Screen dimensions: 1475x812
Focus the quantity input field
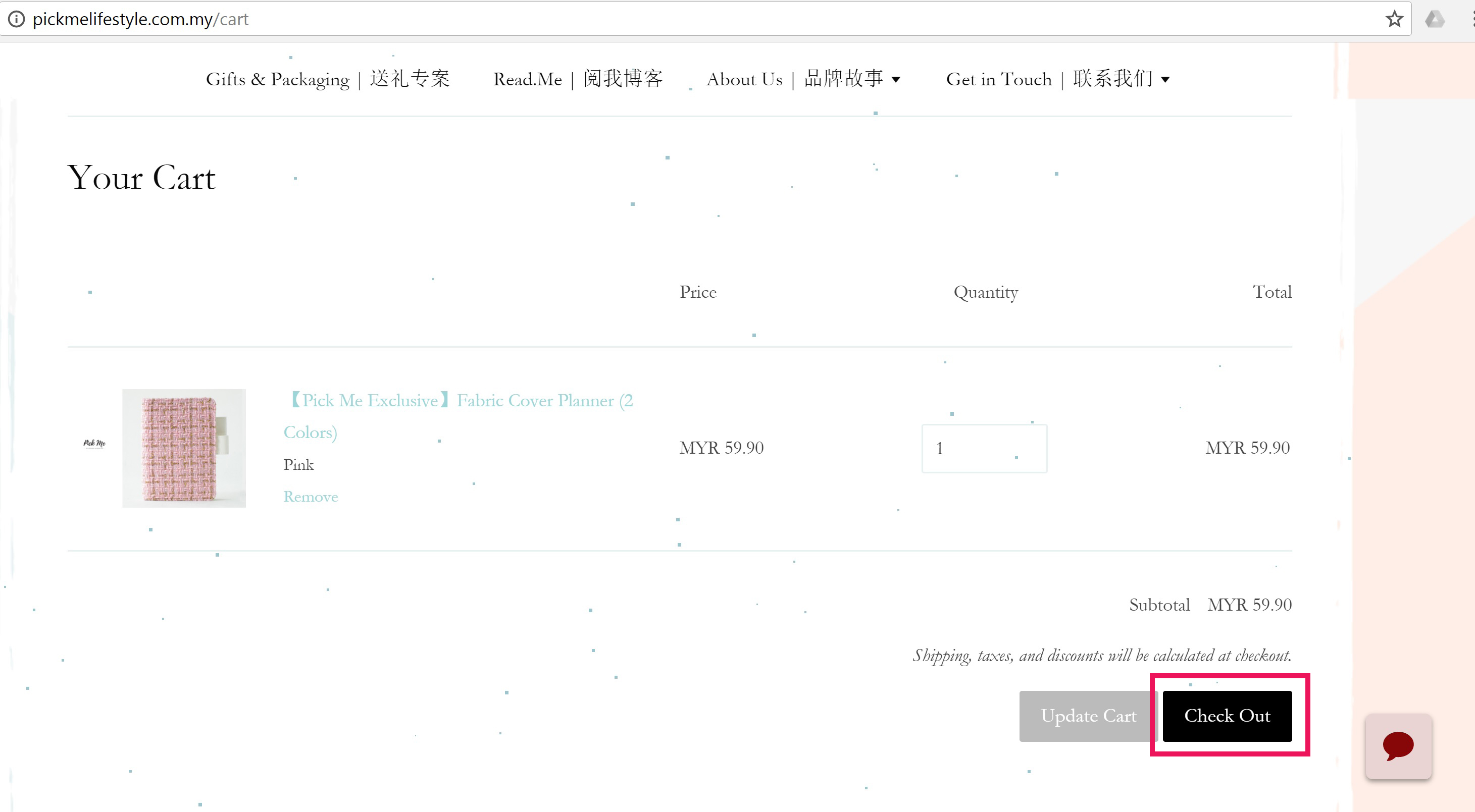point(984,448)
